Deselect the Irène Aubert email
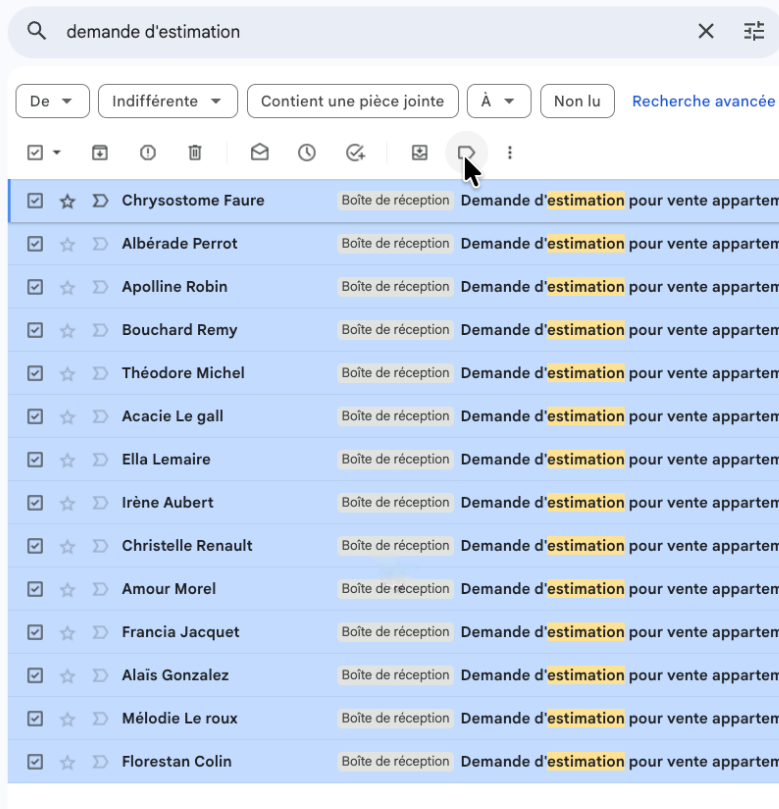This screenshot has width=779, height=809. pyautogui.click(x=35, y=503)
